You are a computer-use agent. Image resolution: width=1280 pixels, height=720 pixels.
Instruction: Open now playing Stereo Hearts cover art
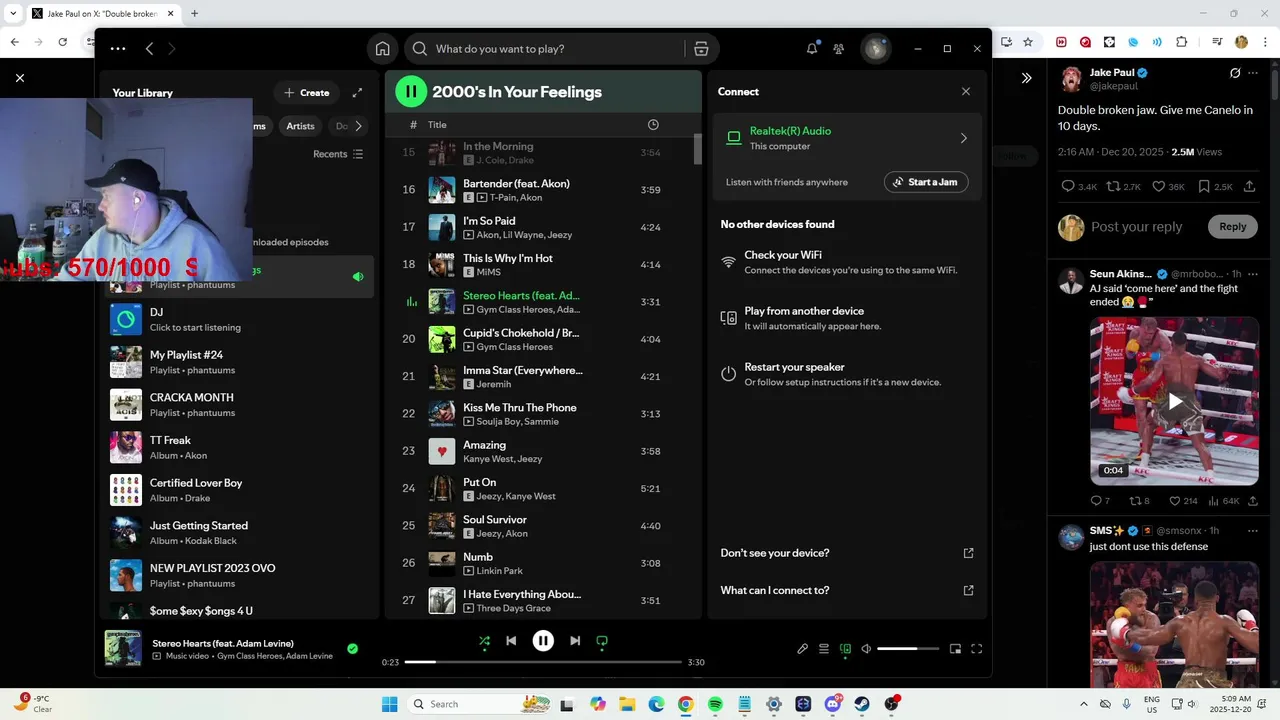[123, 648]
